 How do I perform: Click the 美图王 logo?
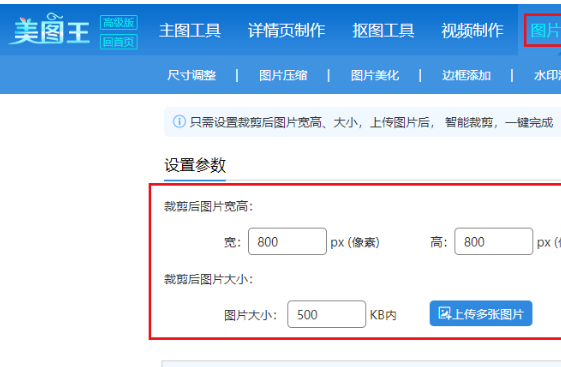49,29
